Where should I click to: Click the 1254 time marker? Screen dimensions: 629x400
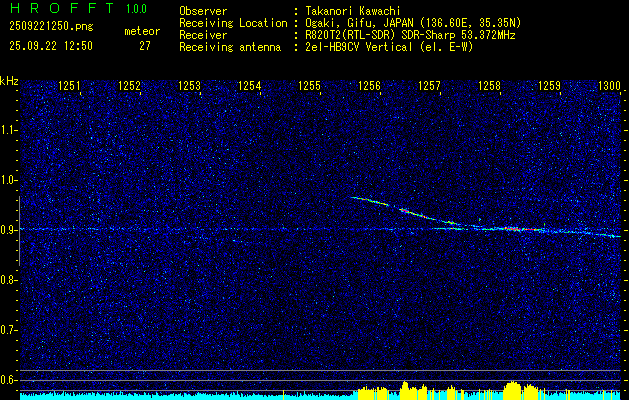click(x=250, y=86)
